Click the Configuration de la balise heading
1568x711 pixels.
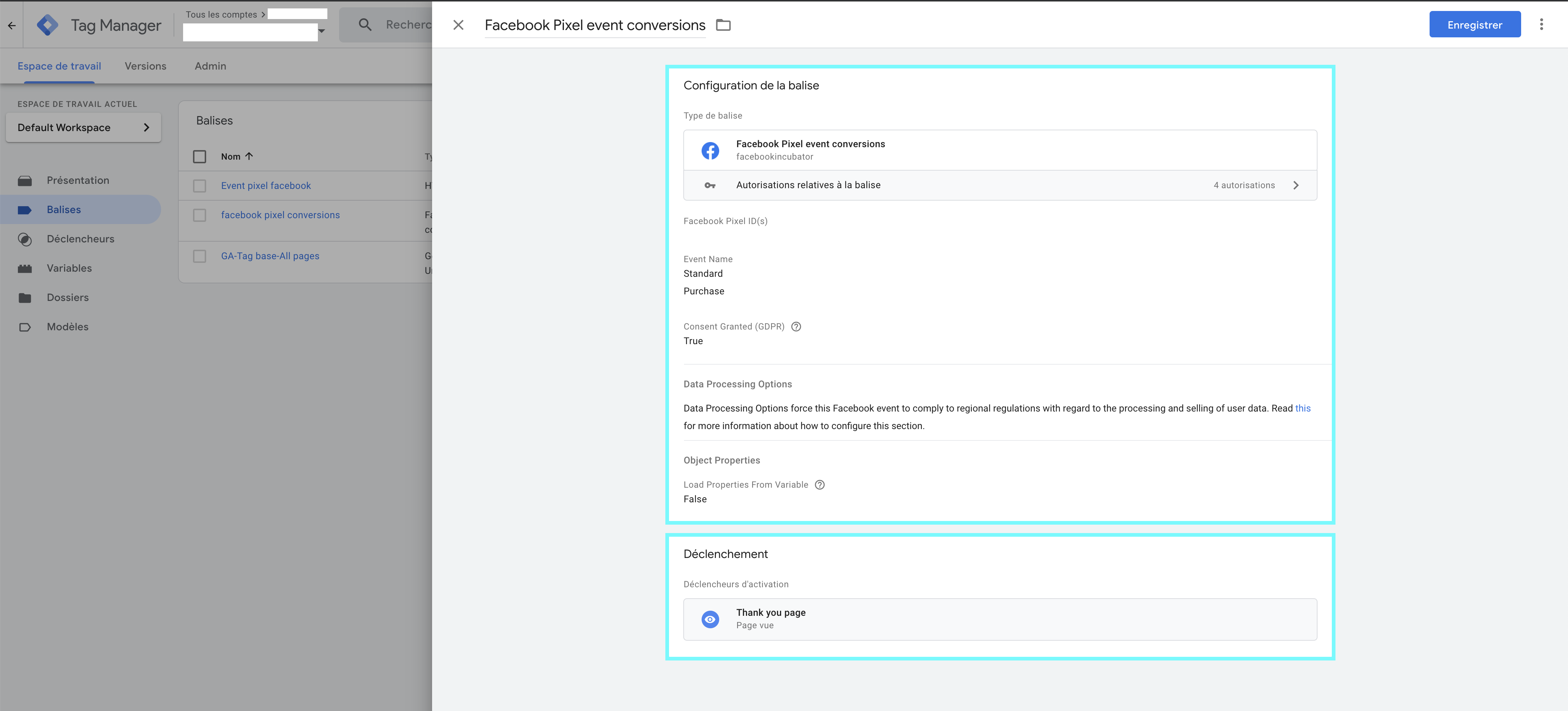tap(751, 85)
